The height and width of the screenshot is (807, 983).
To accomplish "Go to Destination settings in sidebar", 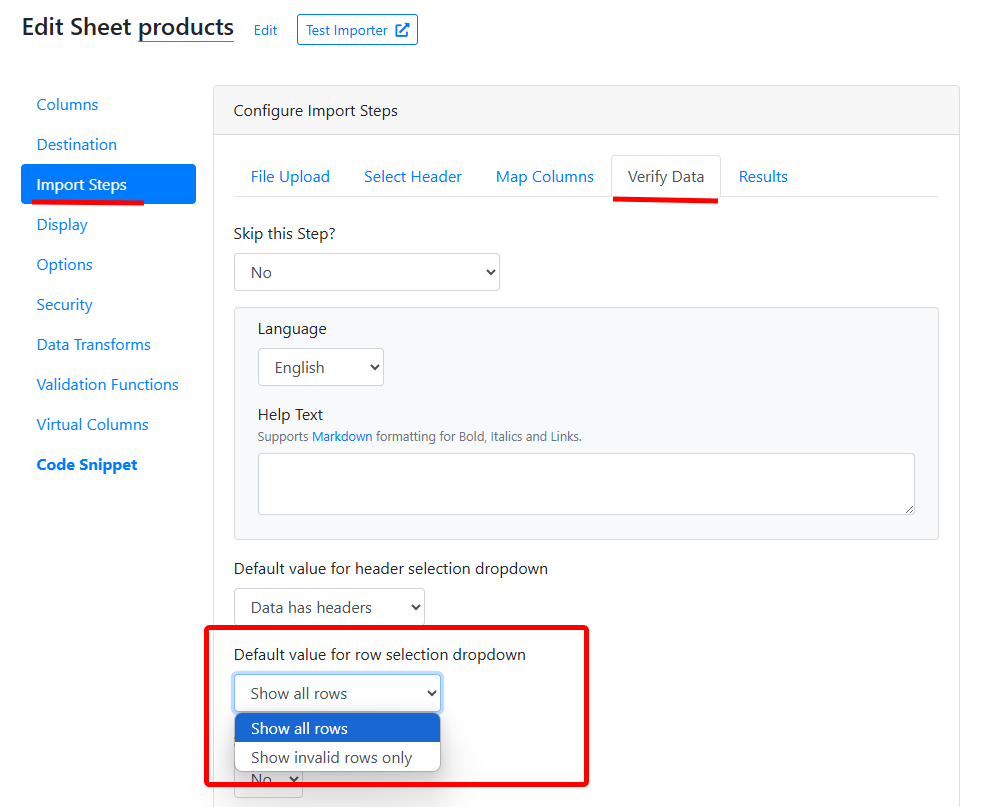I will click(x=76, y=145).
